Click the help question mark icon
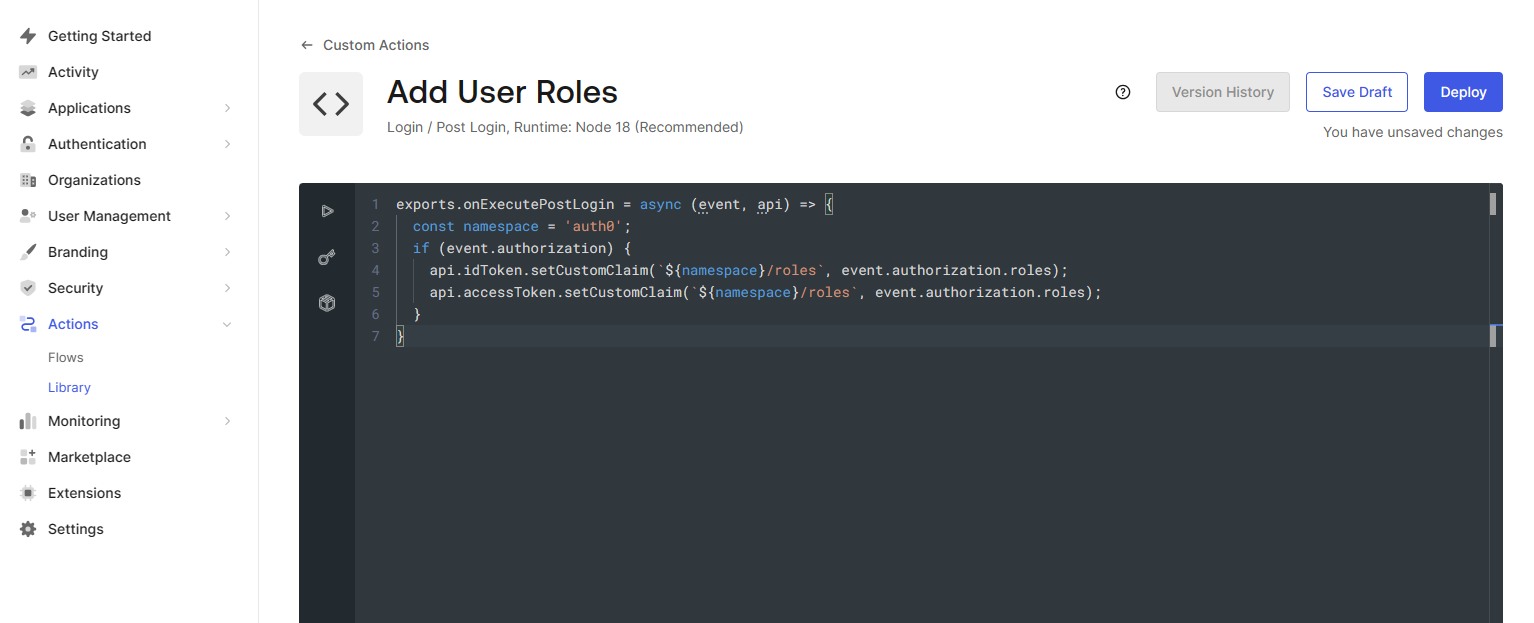This screenshot has height=623, width=1534. click(x=1122, y=91)
